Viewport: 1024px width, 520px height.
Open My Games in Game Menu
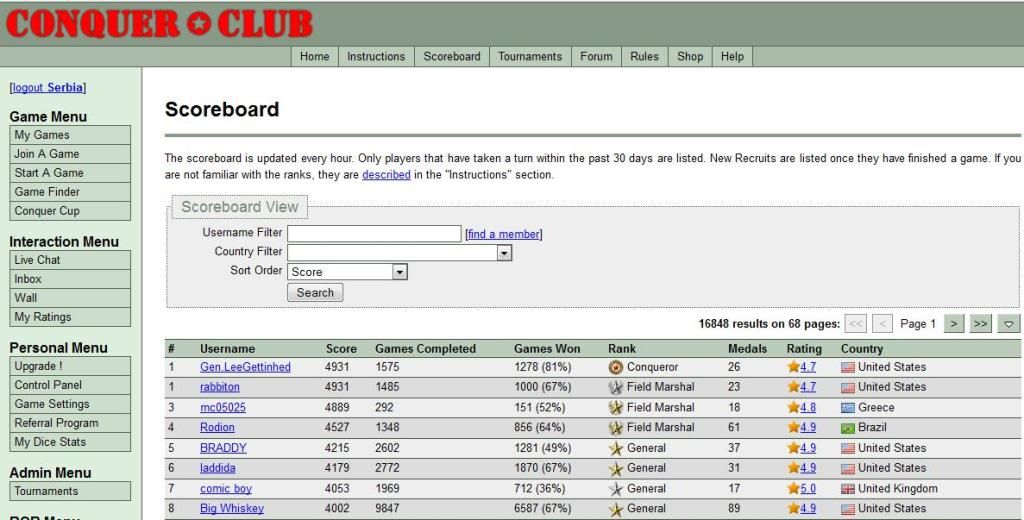[70, 135]
